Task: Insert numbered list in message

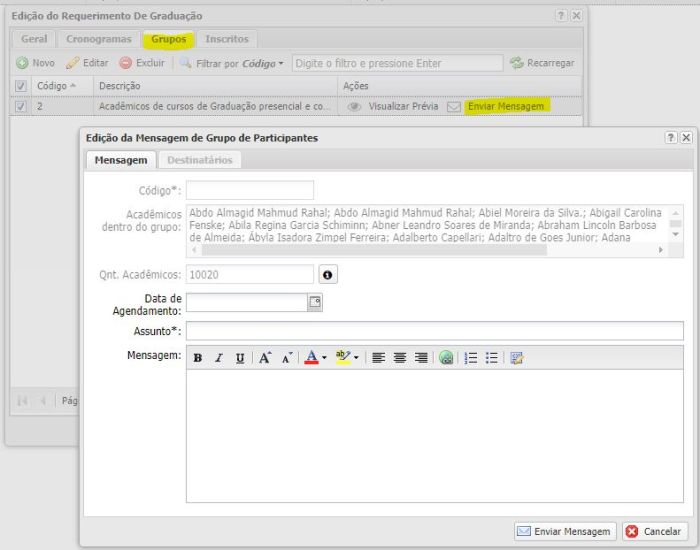Action: coord(471,357)
